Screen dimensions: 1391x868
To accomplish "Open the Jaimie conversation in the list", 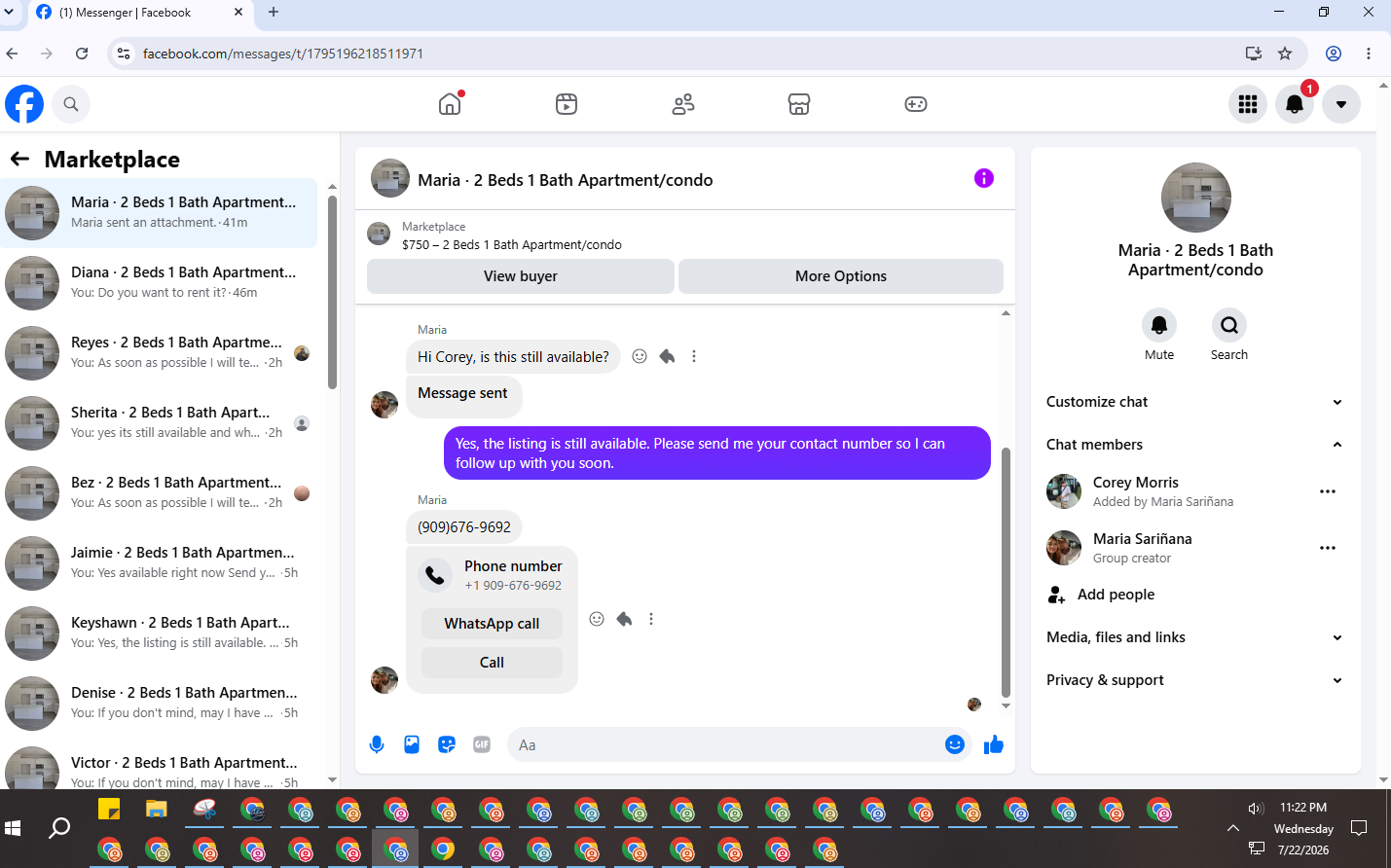I will click(160, 563).
